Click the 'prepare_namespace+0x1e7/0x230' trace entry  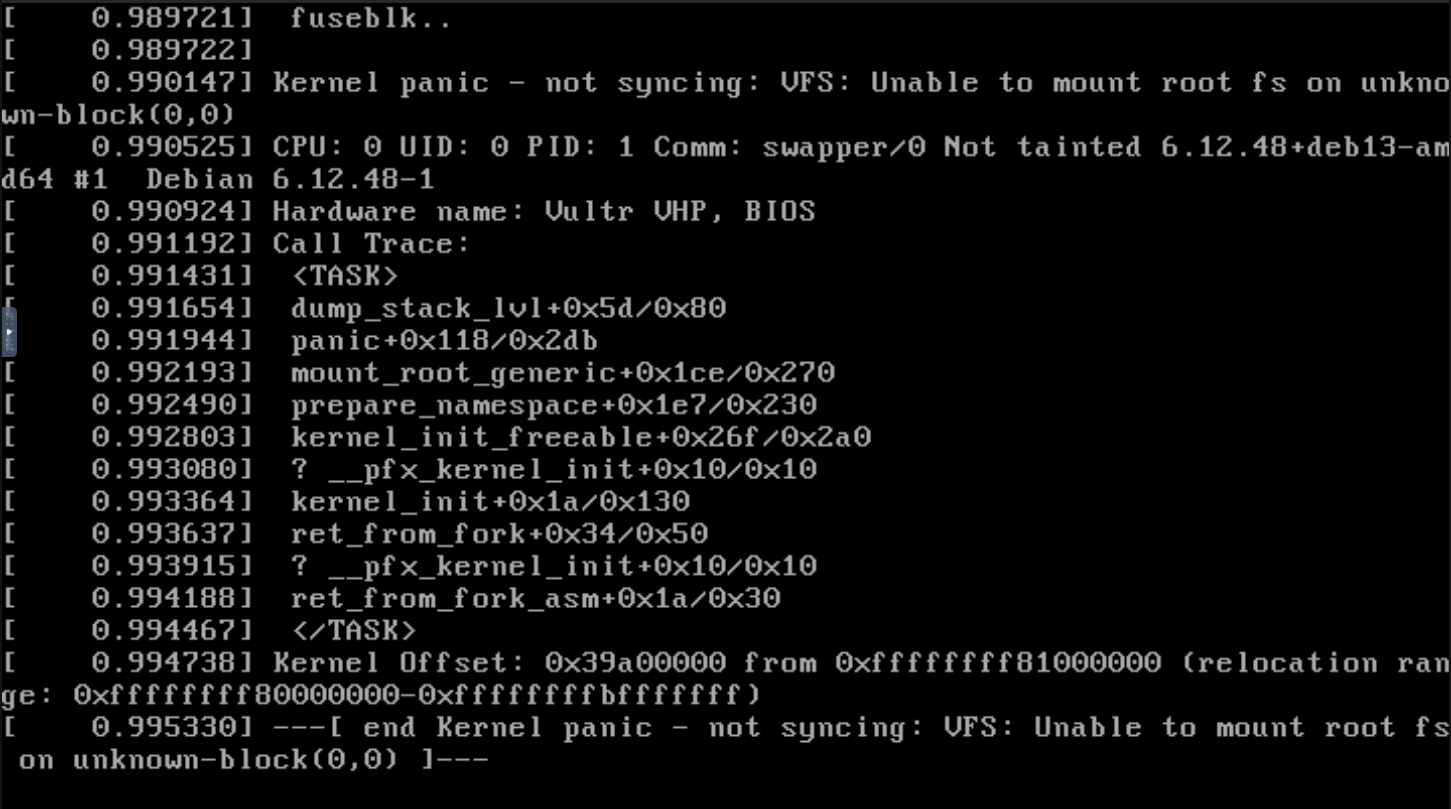point(553,405)
